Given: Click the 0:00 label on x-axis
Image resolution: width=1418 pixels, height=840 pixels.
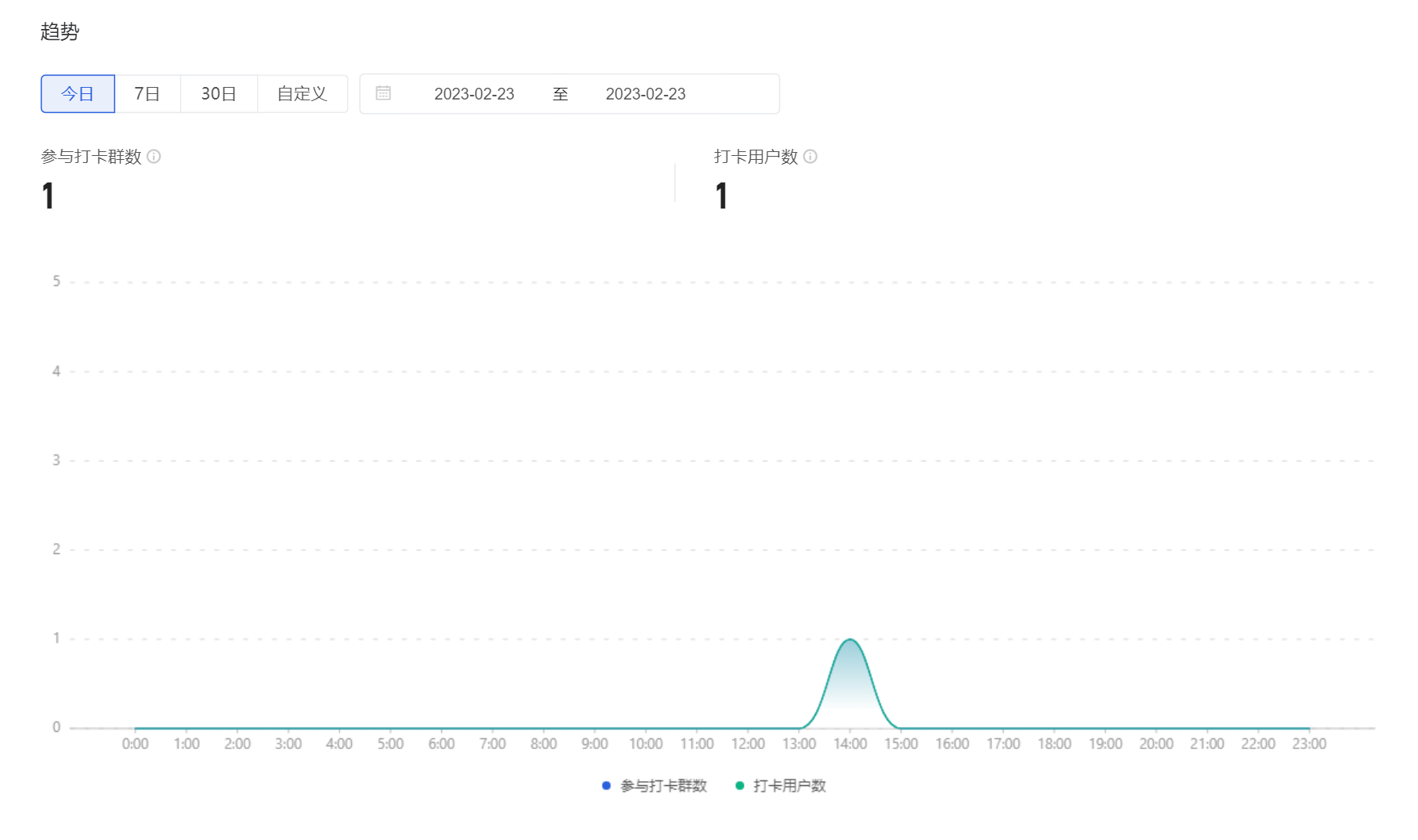Looking at the screenshot, I should (x=135, y=744).
